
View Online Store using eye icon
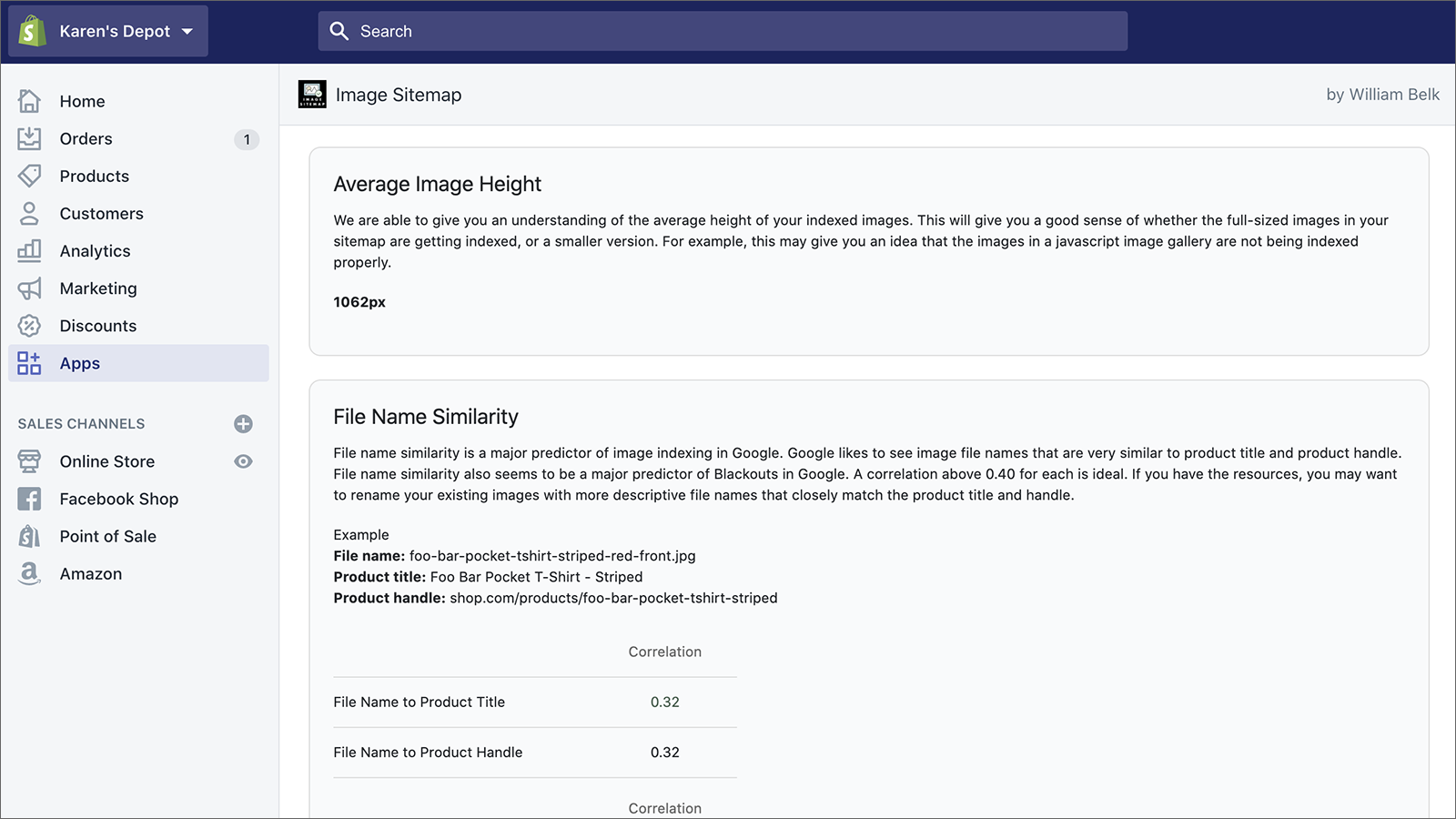point(243,461)
